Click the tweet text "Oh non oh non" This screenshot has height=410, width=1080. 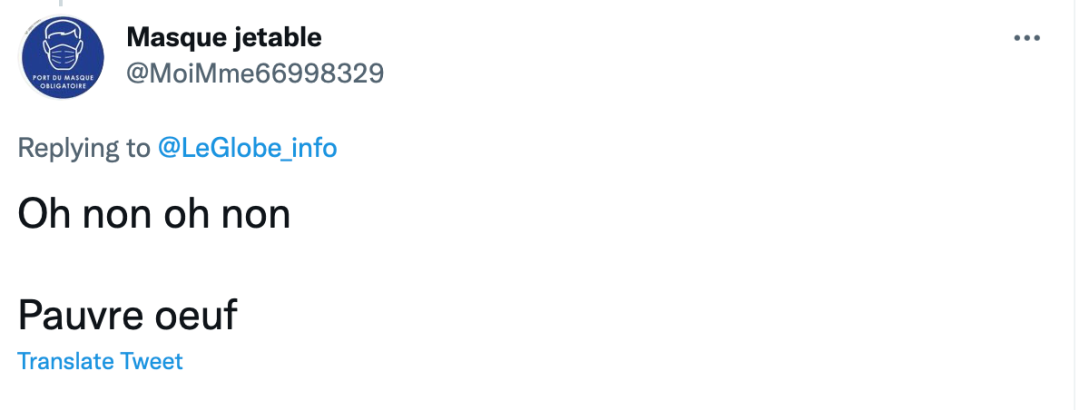pos(154,214)
